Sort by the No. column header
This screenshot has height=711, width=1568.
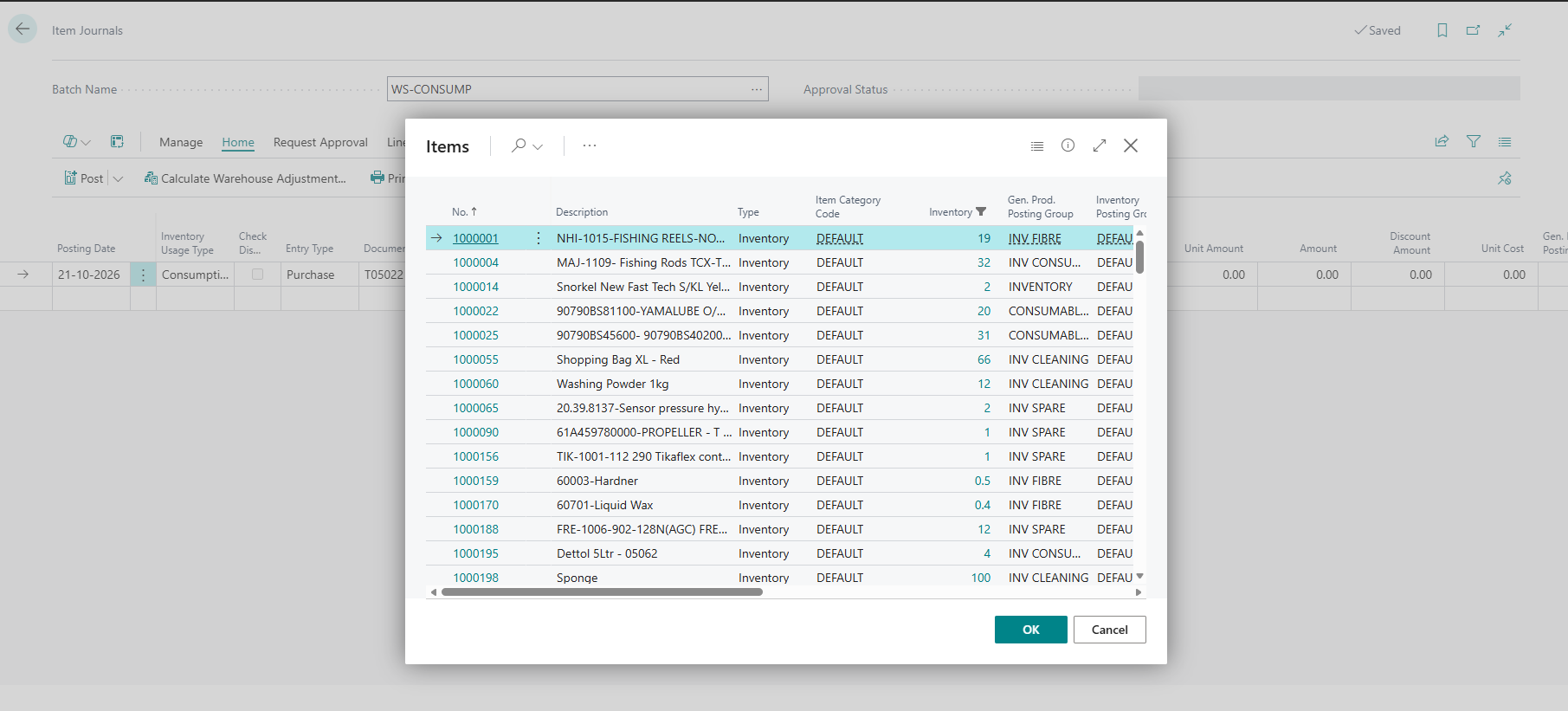click(464, 212)
